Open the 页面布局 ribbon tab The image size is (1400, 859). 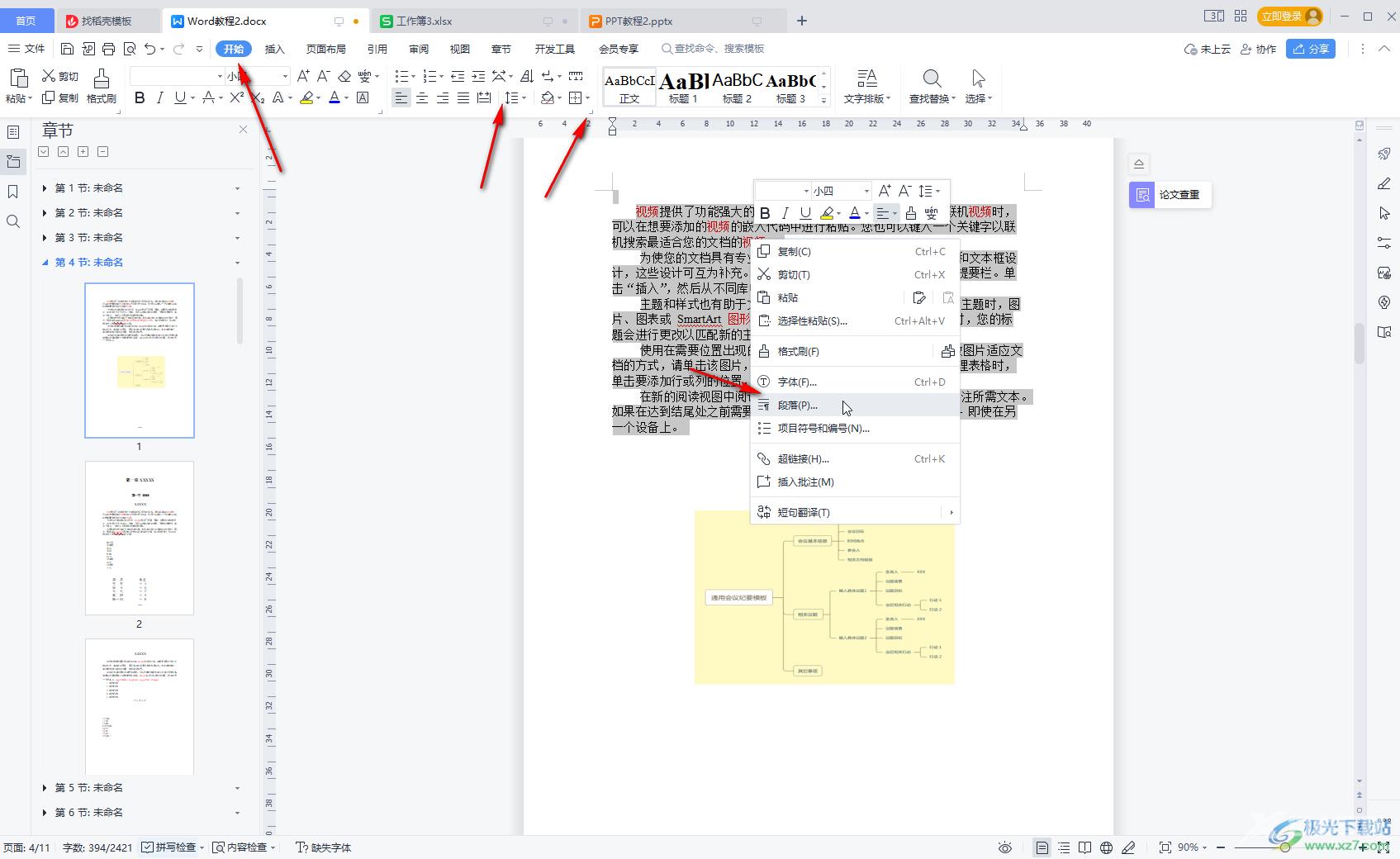(x=325, y=49)
